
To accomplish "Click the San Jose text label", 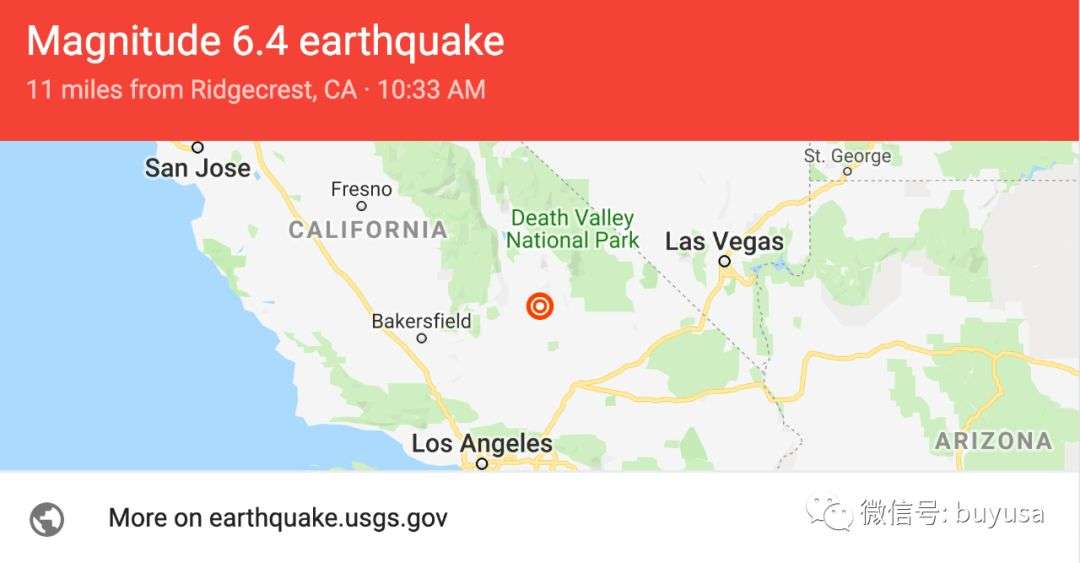I will coord(198,168).
